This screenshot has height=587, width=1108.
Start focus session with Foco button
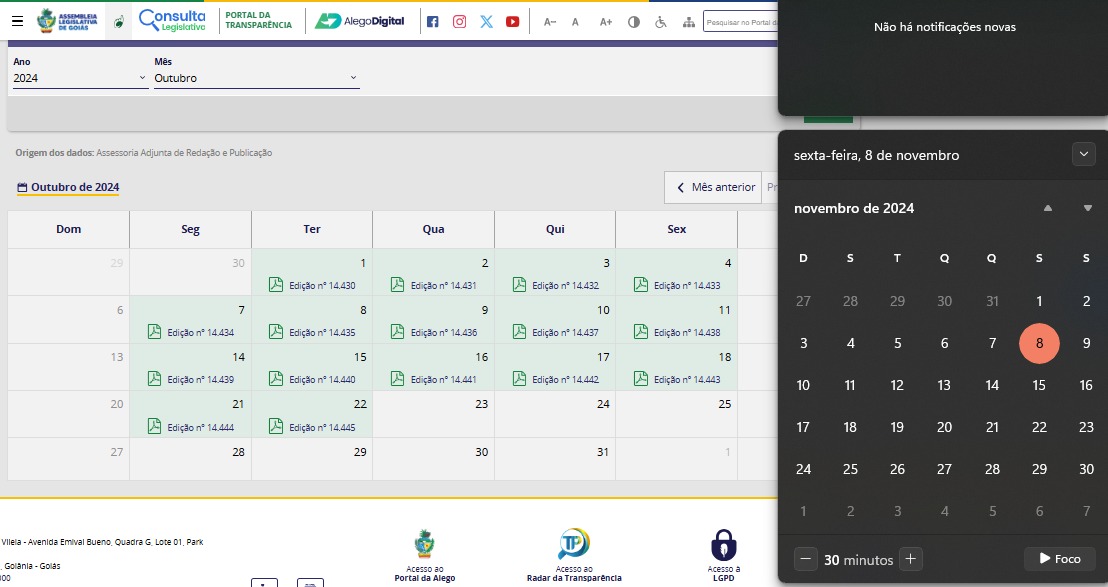1059,559
